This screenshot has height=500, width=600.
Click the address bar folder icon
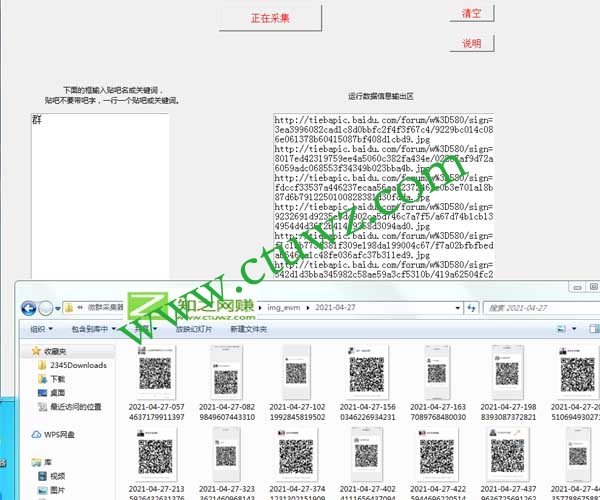pos(69,308)
